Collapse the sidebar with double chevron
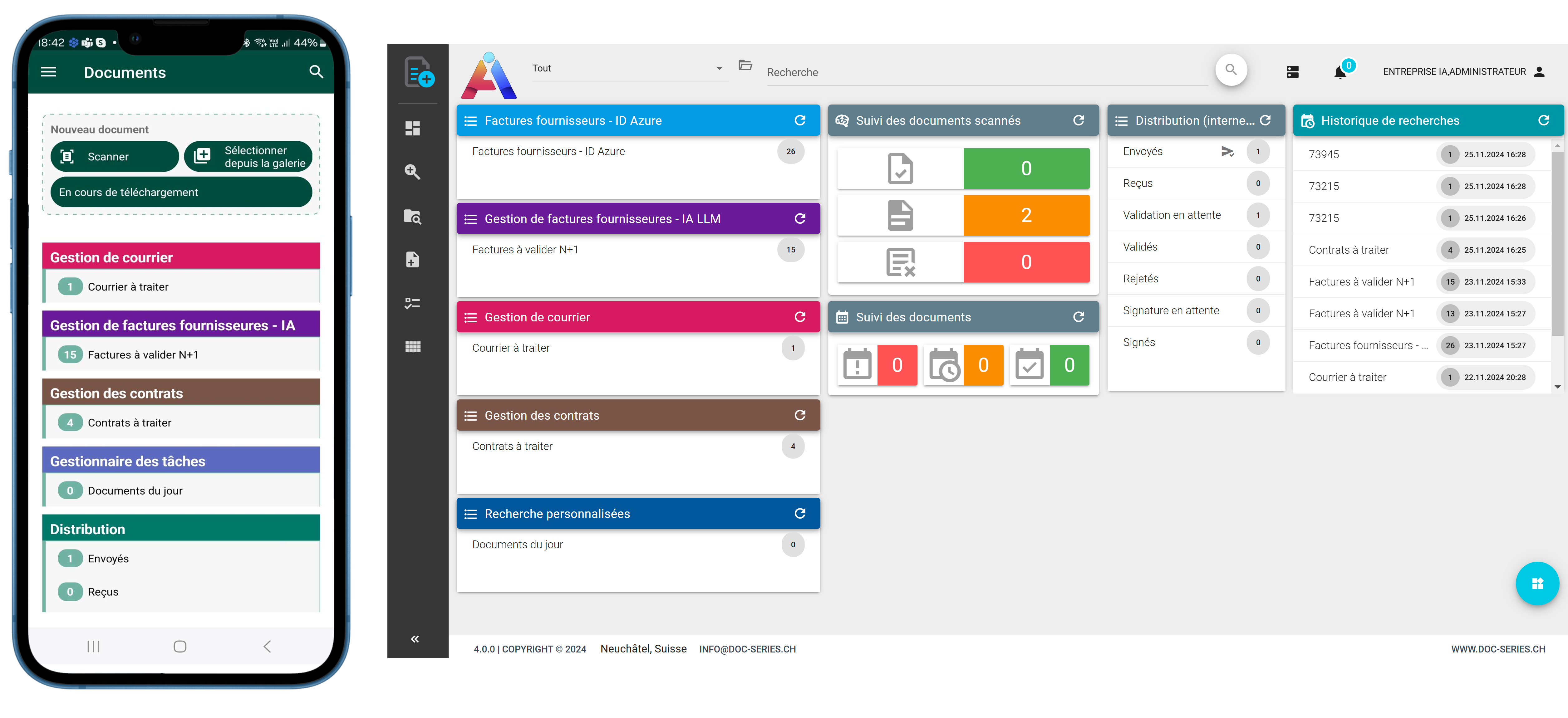Viewport: 1568px width, 718px height. coord(415,638)
